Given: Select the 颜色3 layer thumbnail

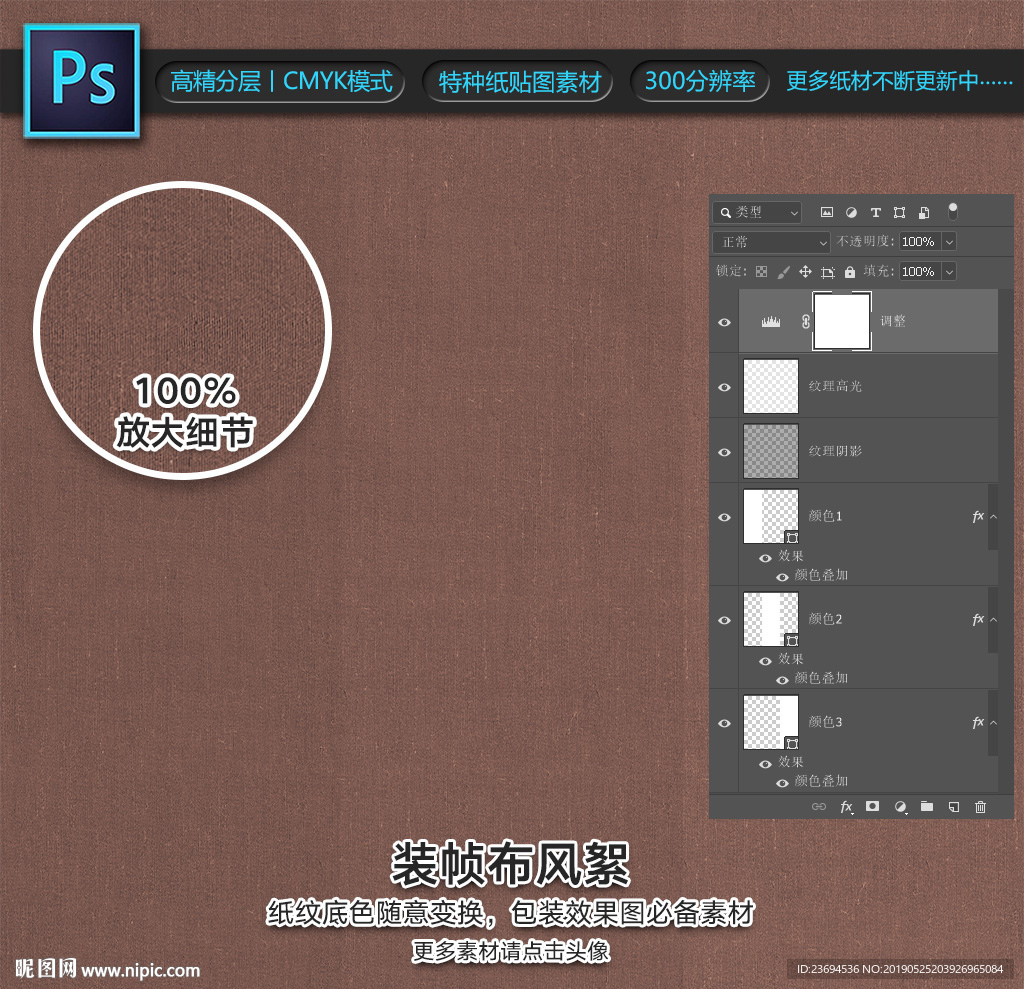Looking at the screenshot, I should pyautogui.click(x=771, y=722).
